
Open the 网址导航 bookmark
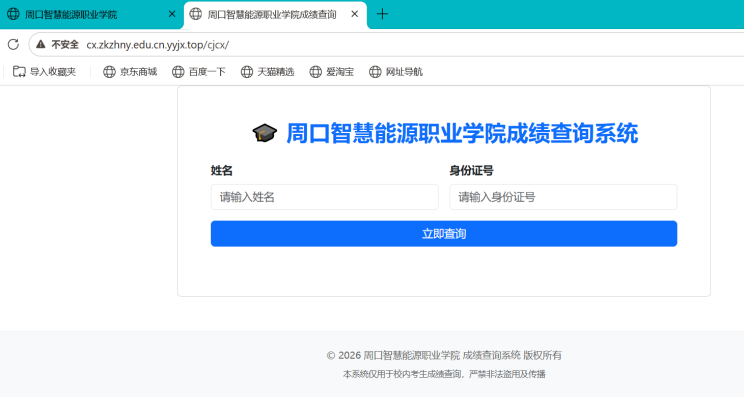point(396,72)
